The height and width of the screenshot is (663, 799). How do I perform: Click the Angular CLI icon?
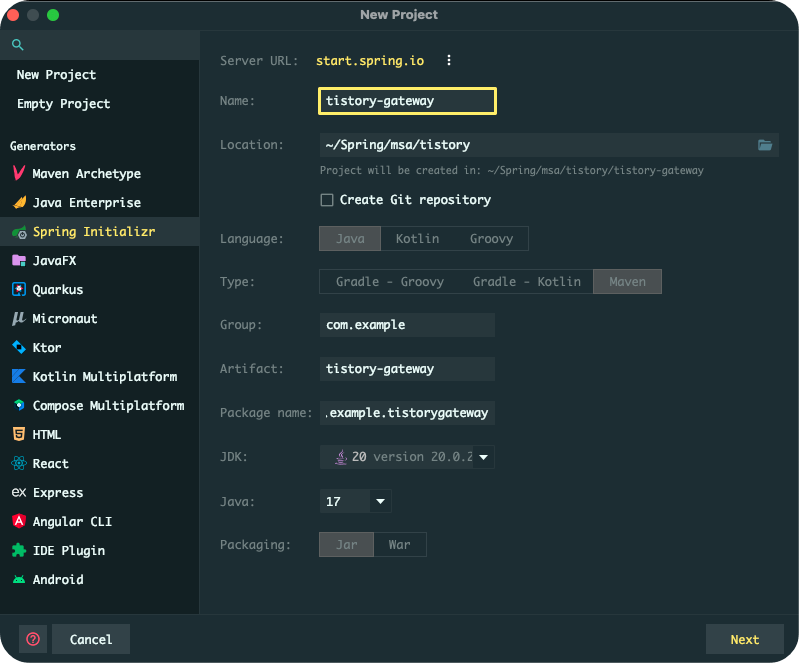tap(19, 521)
